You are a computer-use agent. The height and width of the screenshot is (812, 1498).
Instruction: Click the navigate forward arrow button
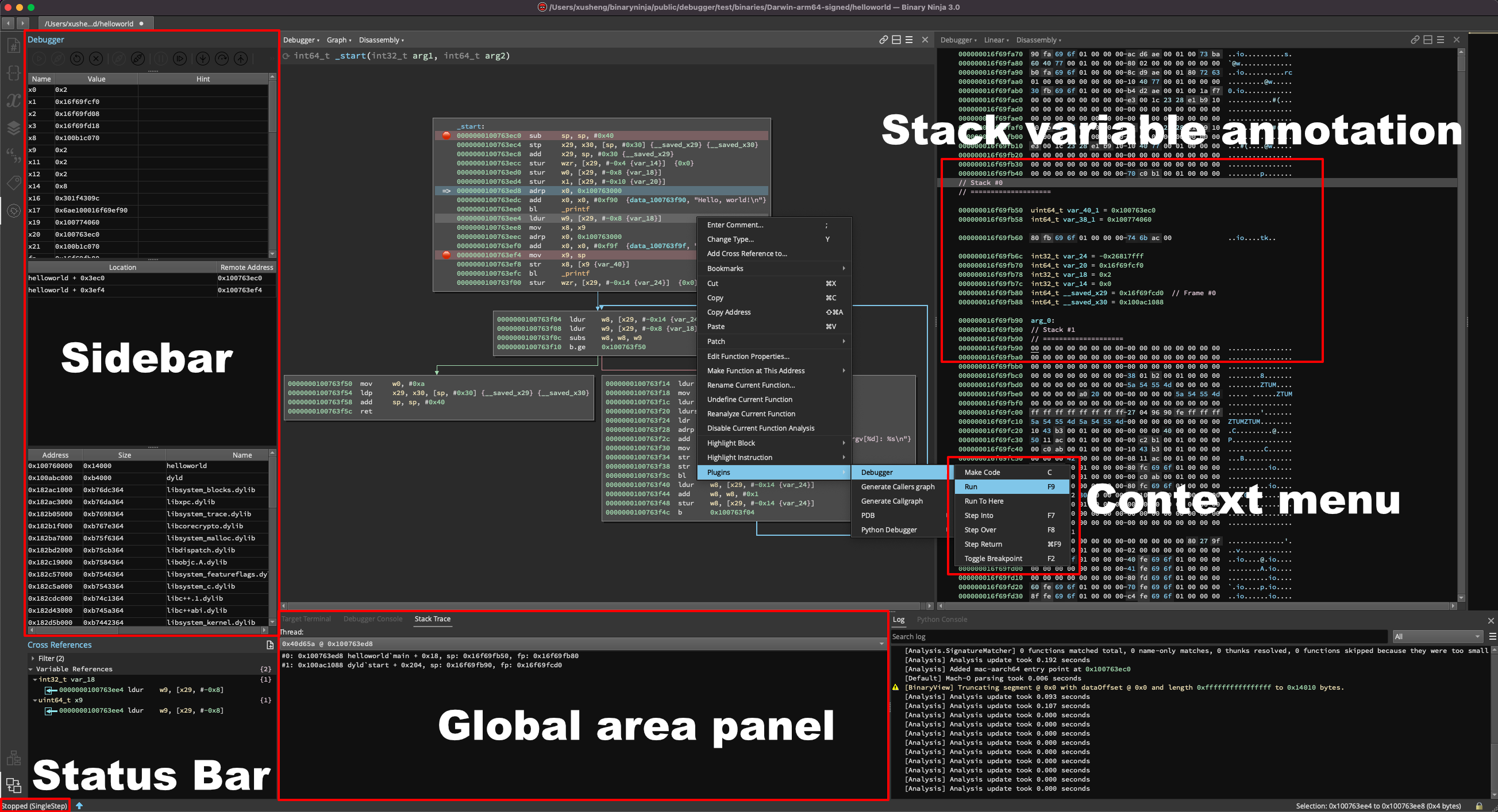click(x=22, y=23)
